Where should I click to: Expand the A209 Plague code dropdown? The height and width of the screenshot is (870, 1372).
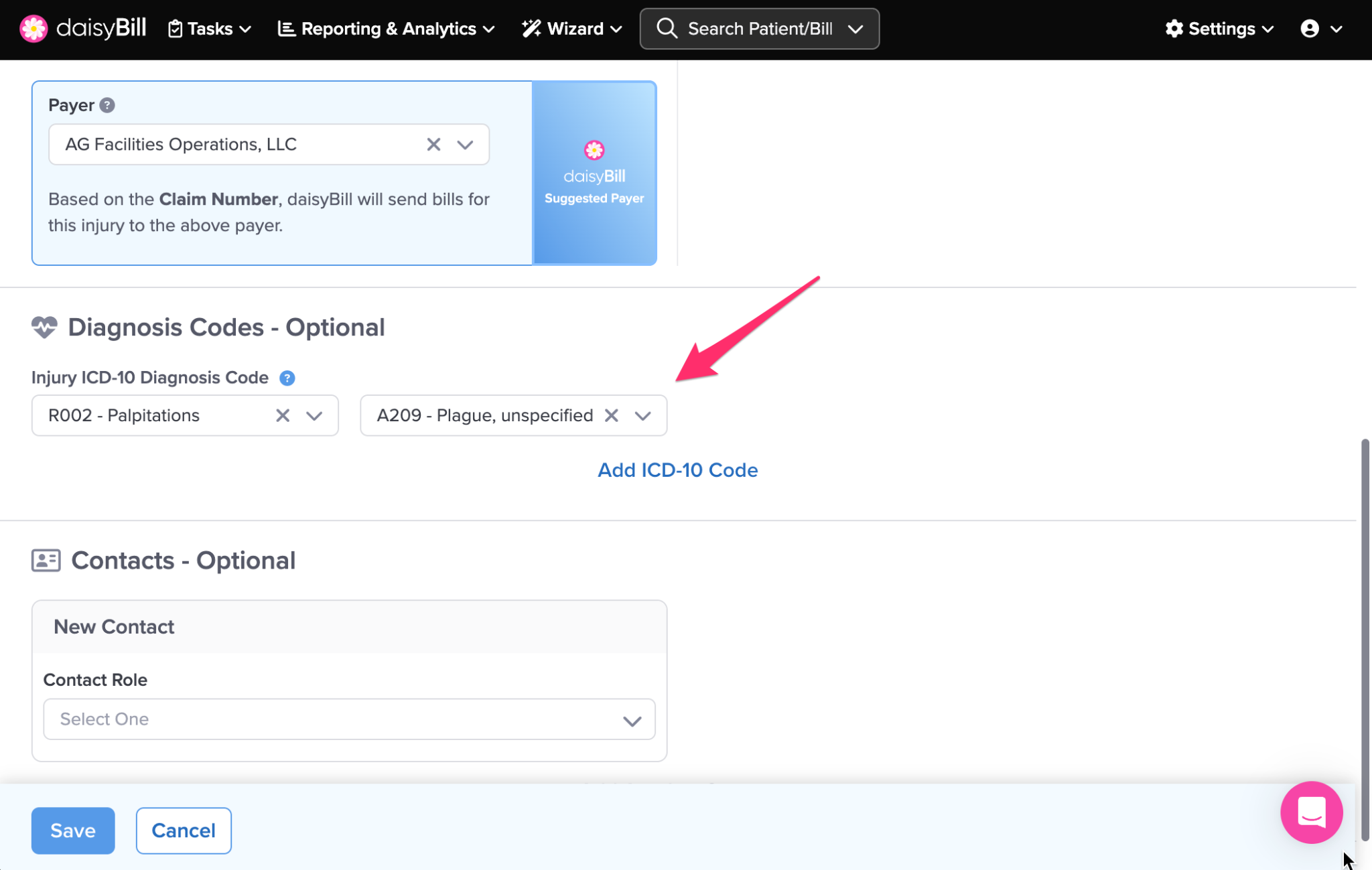click(x=642, y=416)
